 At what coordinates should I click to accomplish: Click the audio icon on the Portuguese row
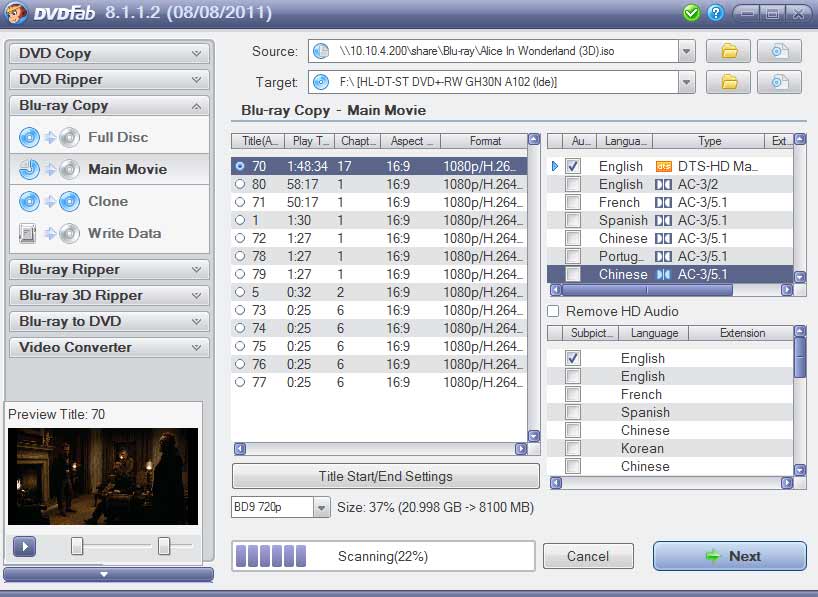[x=664, y=256]
